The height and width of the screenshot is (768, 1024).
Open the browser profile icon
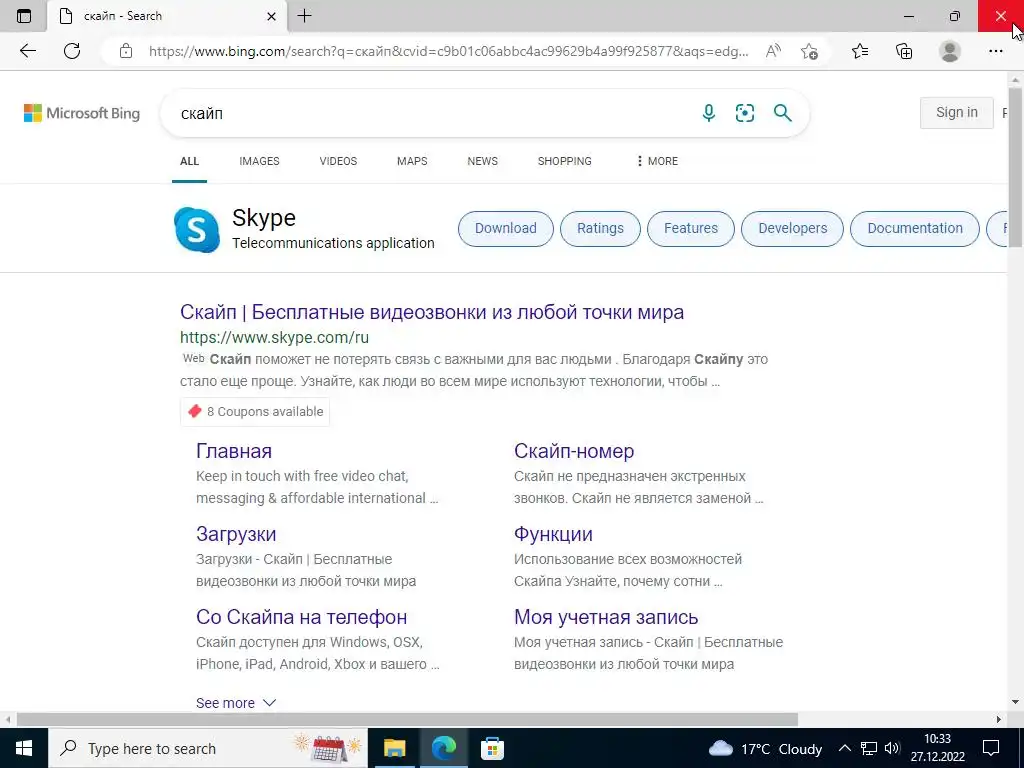(x=950, y=51)
